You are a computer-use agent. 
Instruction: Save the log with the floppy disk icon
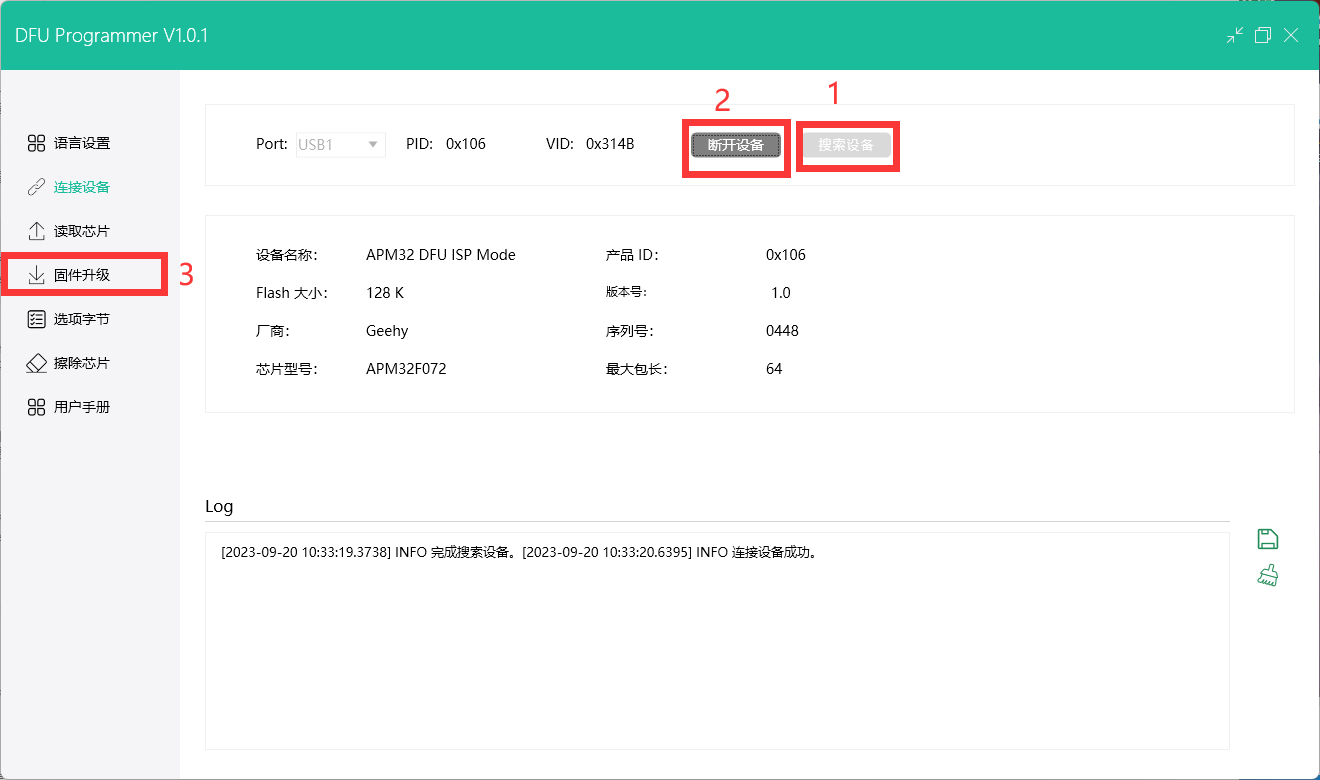(1268, 539)
